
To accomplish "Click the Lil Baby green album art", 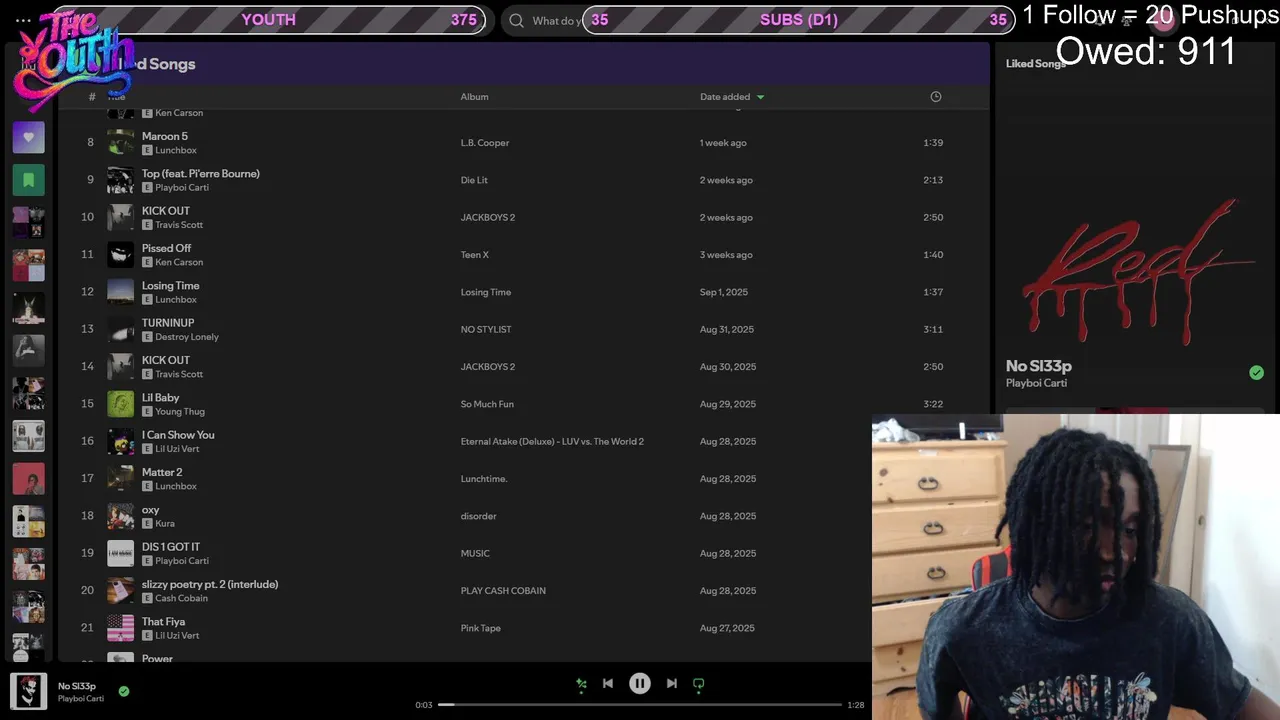I will [120, 404].
